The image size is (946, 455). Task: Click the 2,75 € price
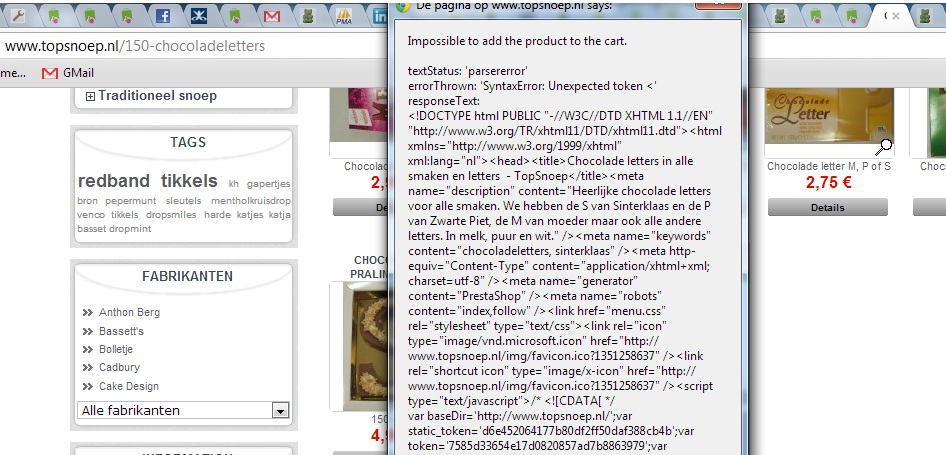[x=828, y=182]
